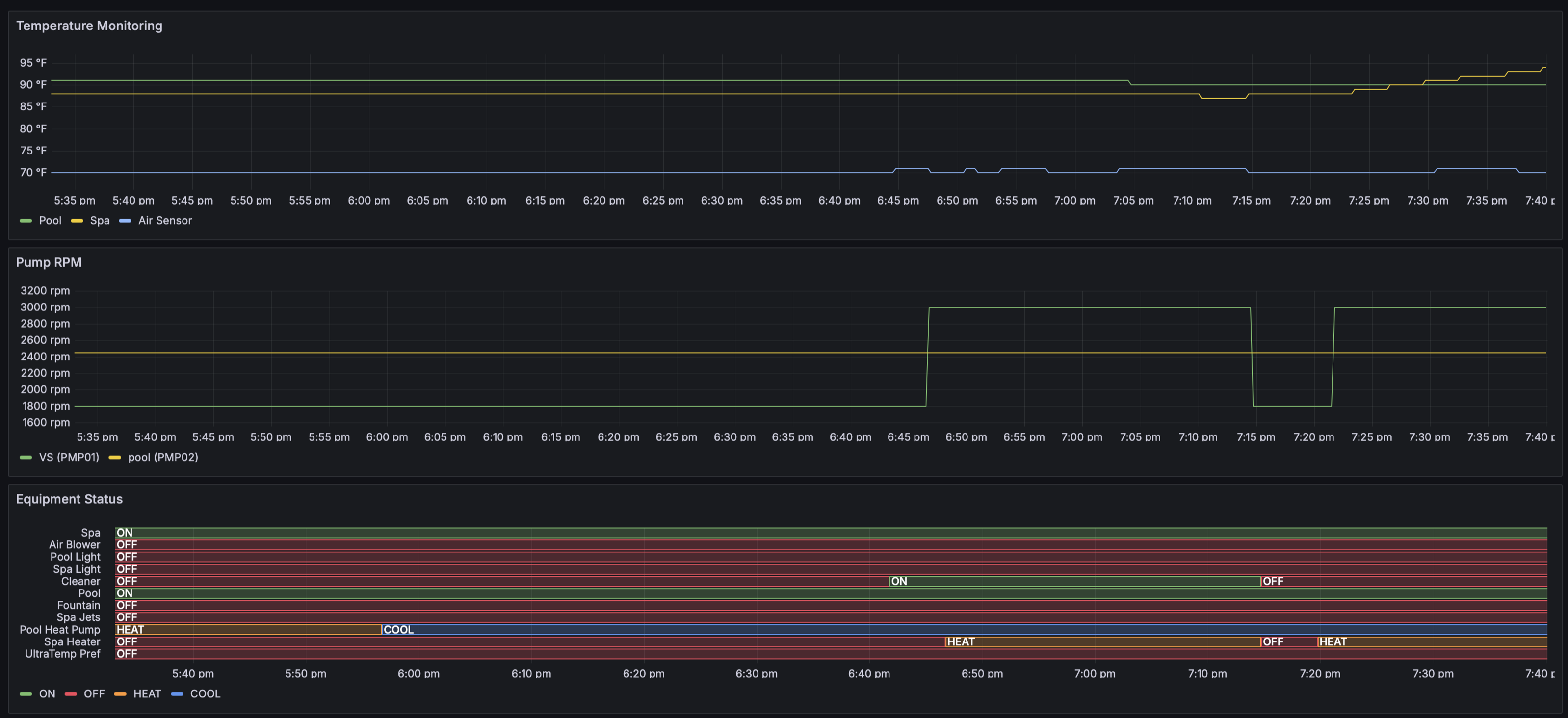Select the UltraTemp Pref OFF status bar
This screenshot has width=1568, height=718.
(x=831, y=654)
